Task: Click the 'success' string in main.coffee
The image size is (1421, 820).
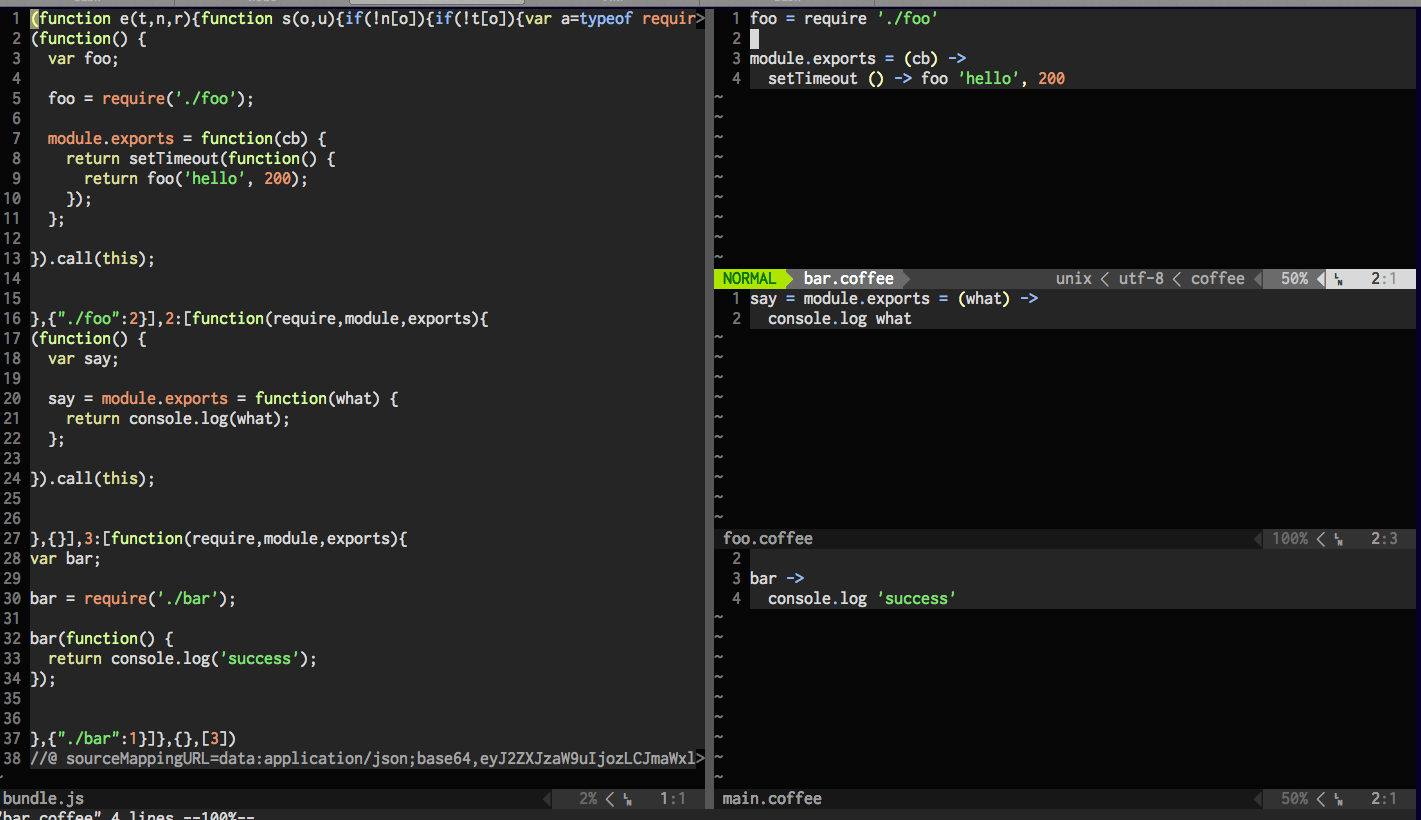Action: (x=916, y=599)
